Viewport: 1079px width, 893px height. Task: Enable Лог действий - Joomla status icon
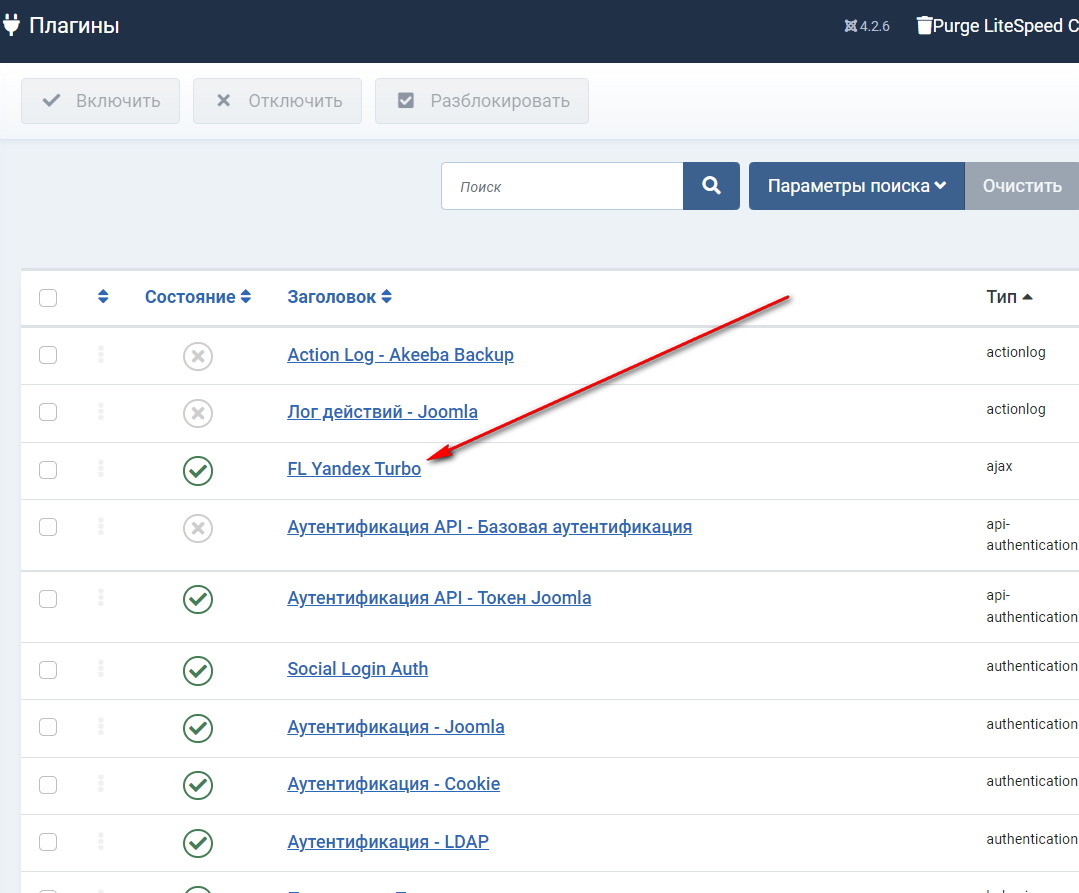(198, 413)
